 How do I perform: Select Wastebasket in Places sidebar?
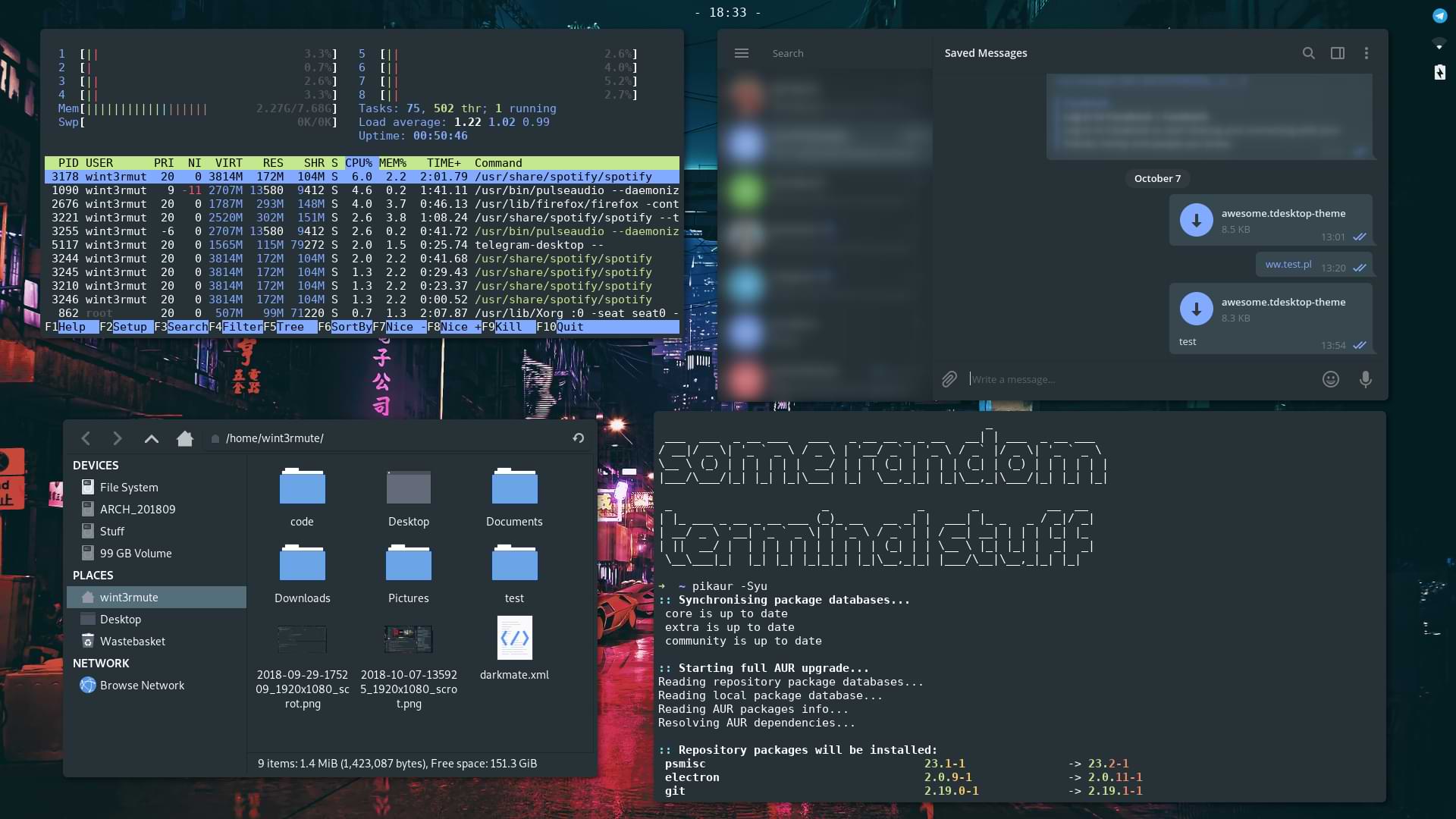pos(132,642)
